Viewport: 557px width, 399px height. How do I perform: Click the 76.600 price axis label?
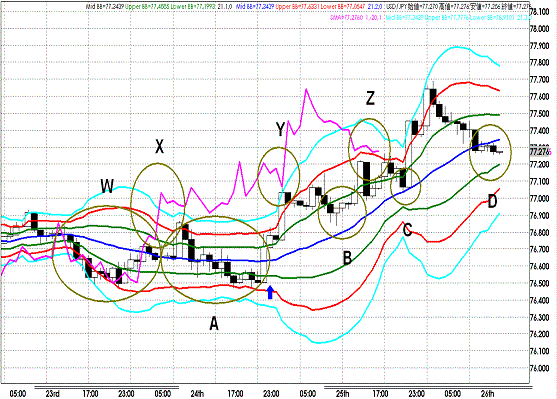click(x=540, y=266)
